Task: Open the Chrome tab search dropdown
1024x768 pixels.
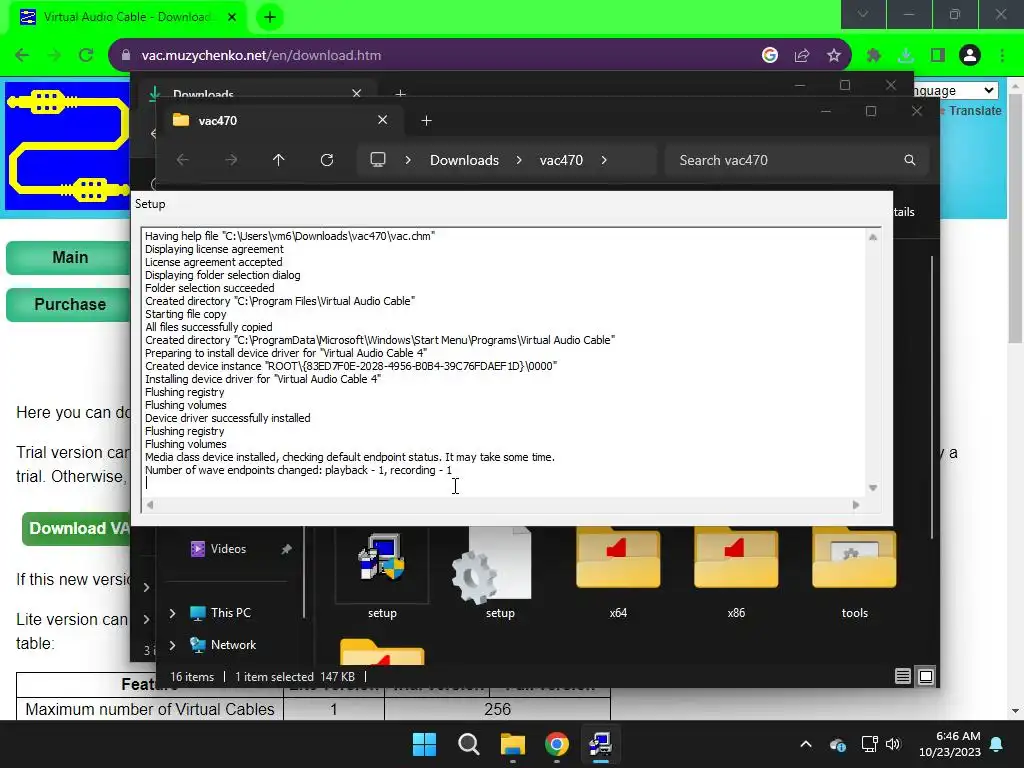Action: [x=863, y=14]
